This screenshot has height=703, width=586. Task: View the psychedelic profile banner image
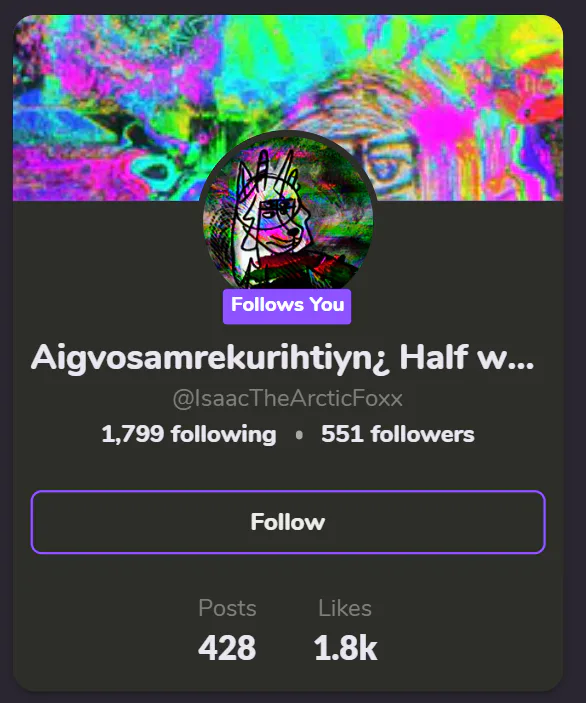pyautogui.click(x=288, y=108)
